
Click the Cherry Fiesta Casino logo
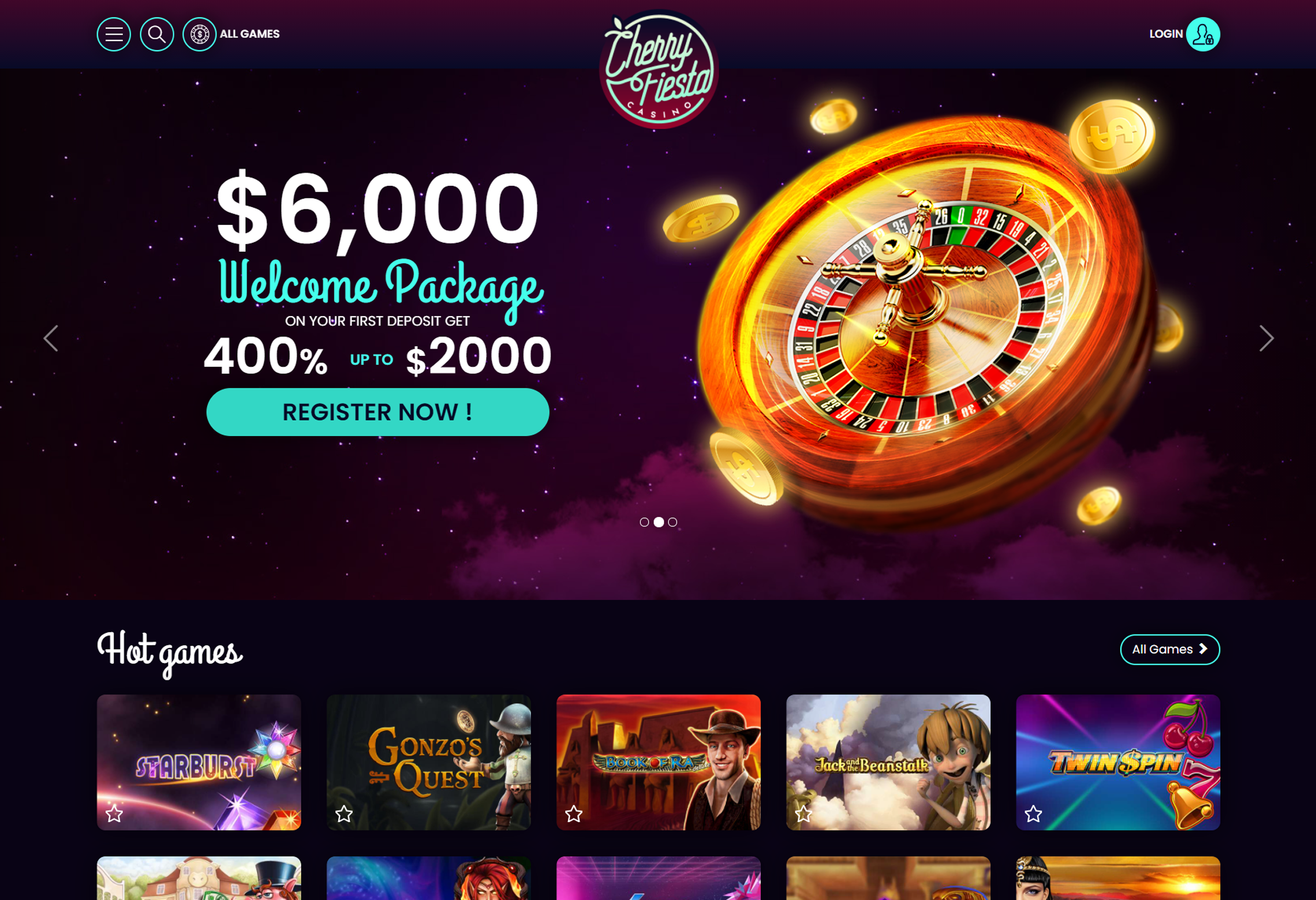click(x=659, y=69)
